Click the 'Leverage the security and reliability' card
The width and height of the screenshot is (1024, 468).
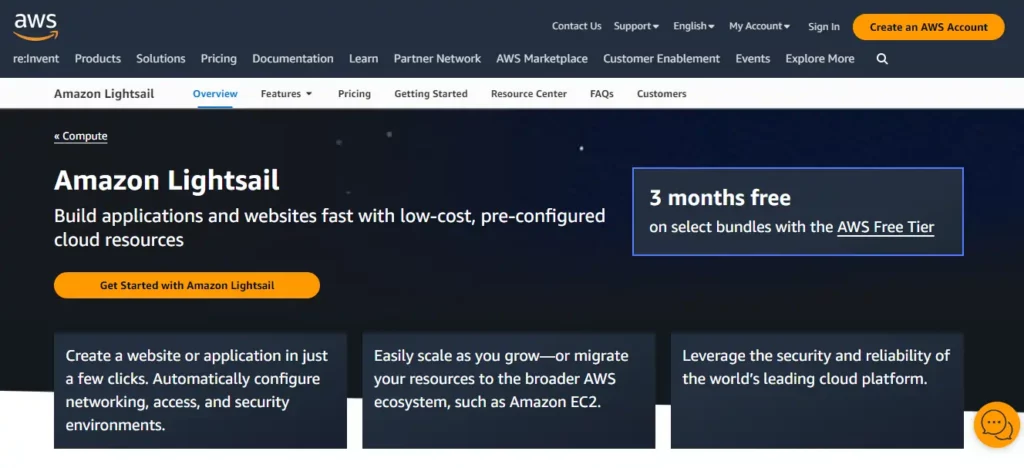tap(817, 390)
